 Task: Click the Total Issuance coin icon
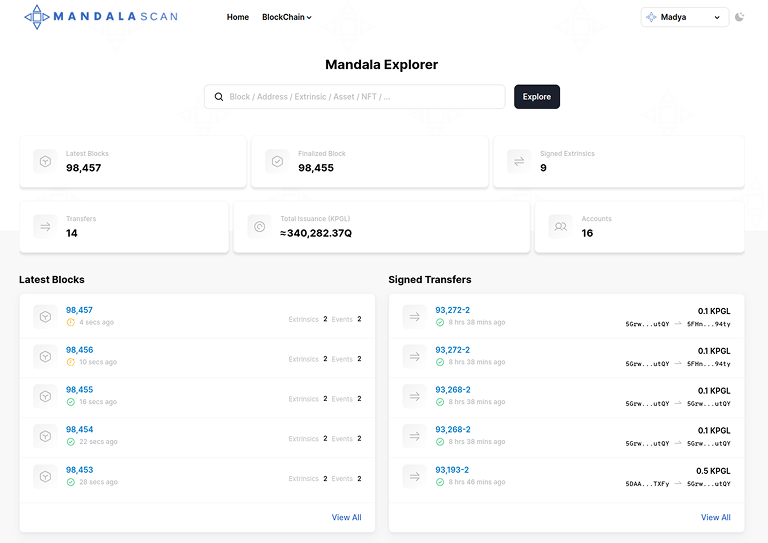pyautogui.click(x=259, y=226)
